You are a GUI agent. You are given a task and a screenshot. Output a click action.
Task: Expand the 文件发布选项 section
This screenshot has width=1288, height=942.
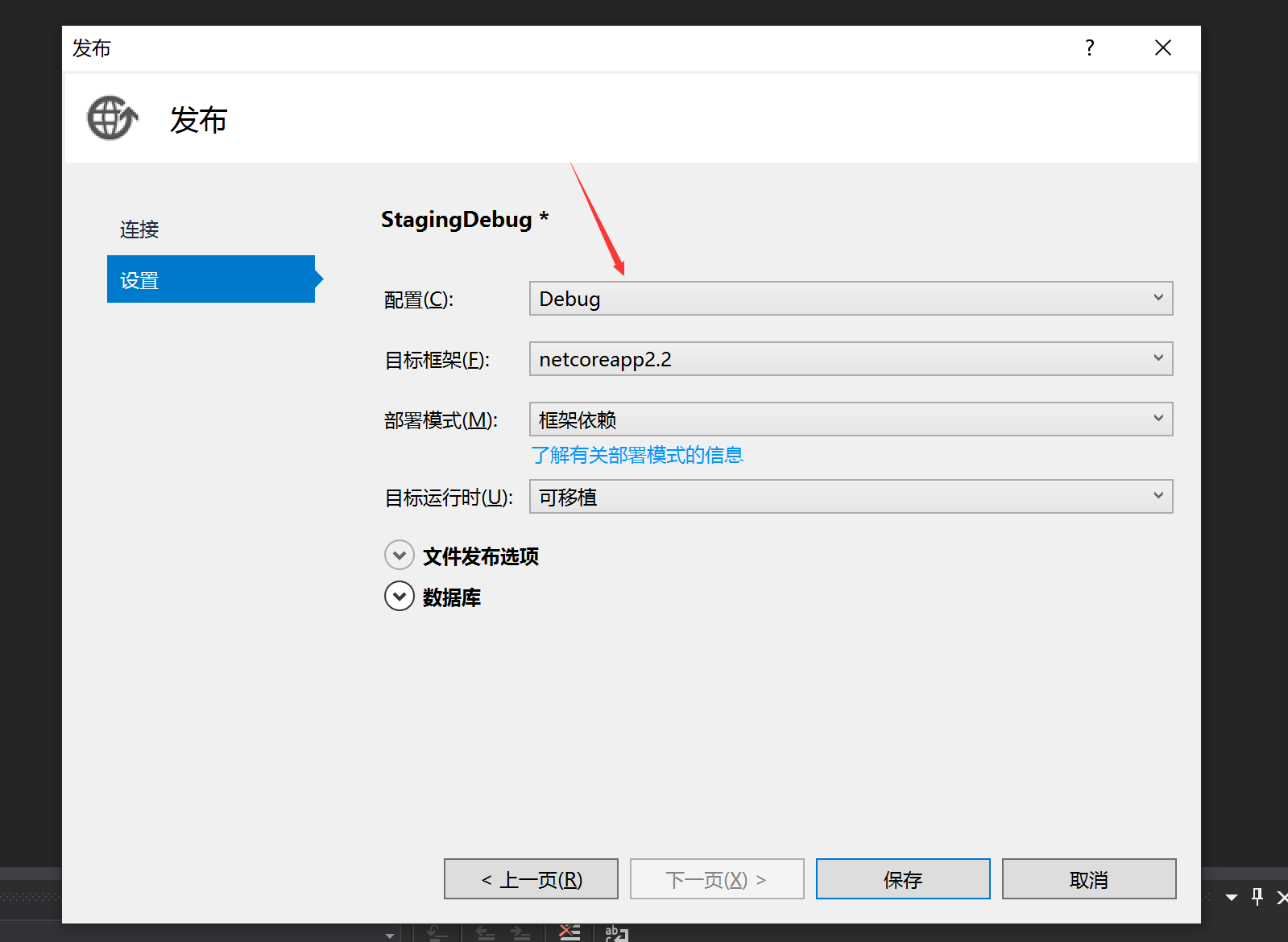click(400, 556)
